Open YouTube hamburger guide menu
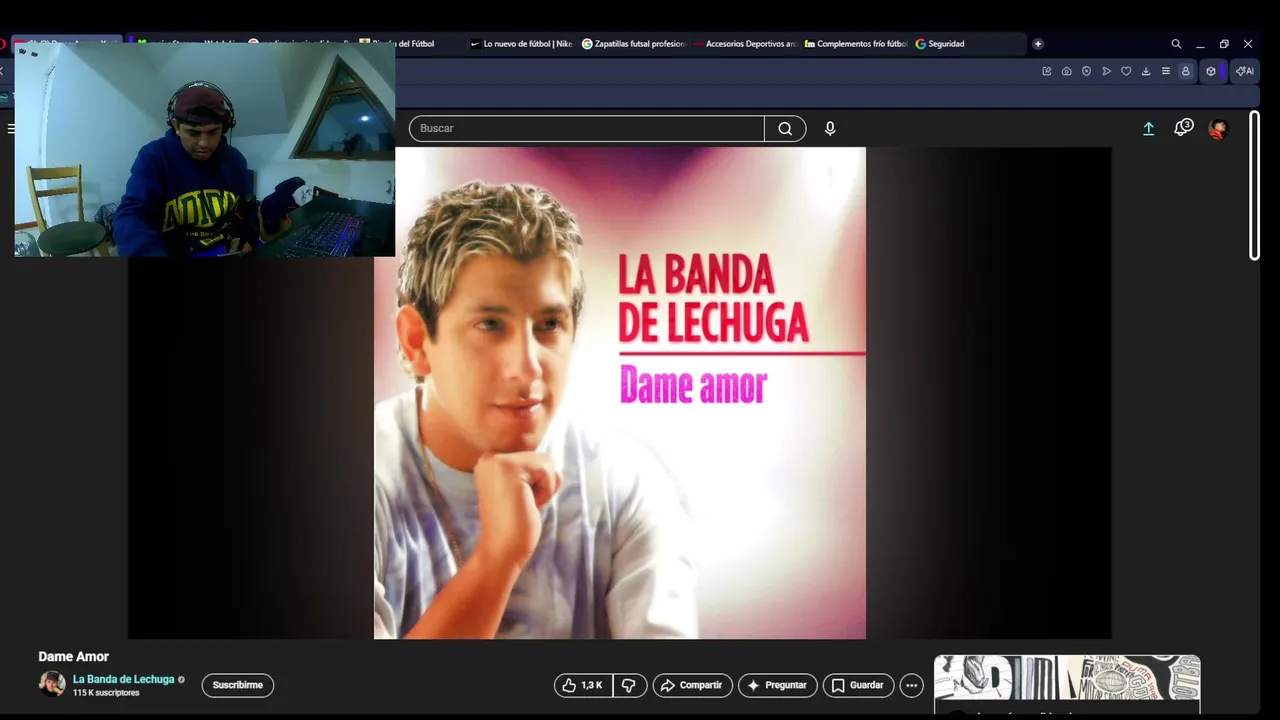 11,128
